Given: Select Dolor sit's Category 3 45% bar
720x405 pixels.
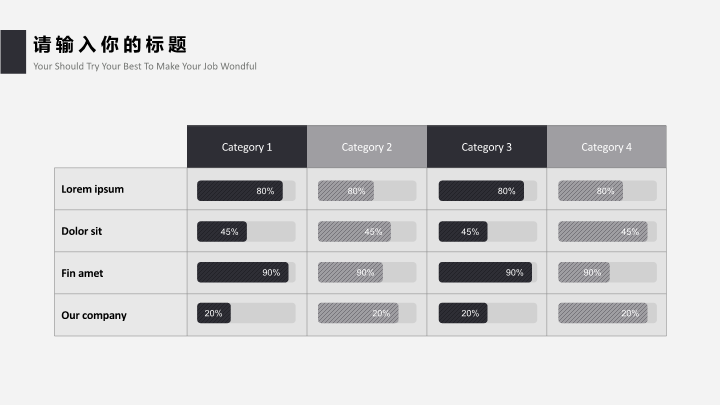Looking at the screenshot, I should (463, 232).
